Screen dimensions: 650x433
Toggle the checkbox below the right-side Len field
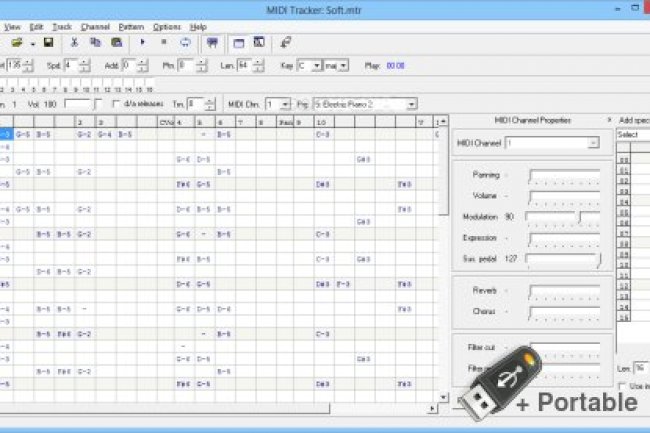[622, 386]
